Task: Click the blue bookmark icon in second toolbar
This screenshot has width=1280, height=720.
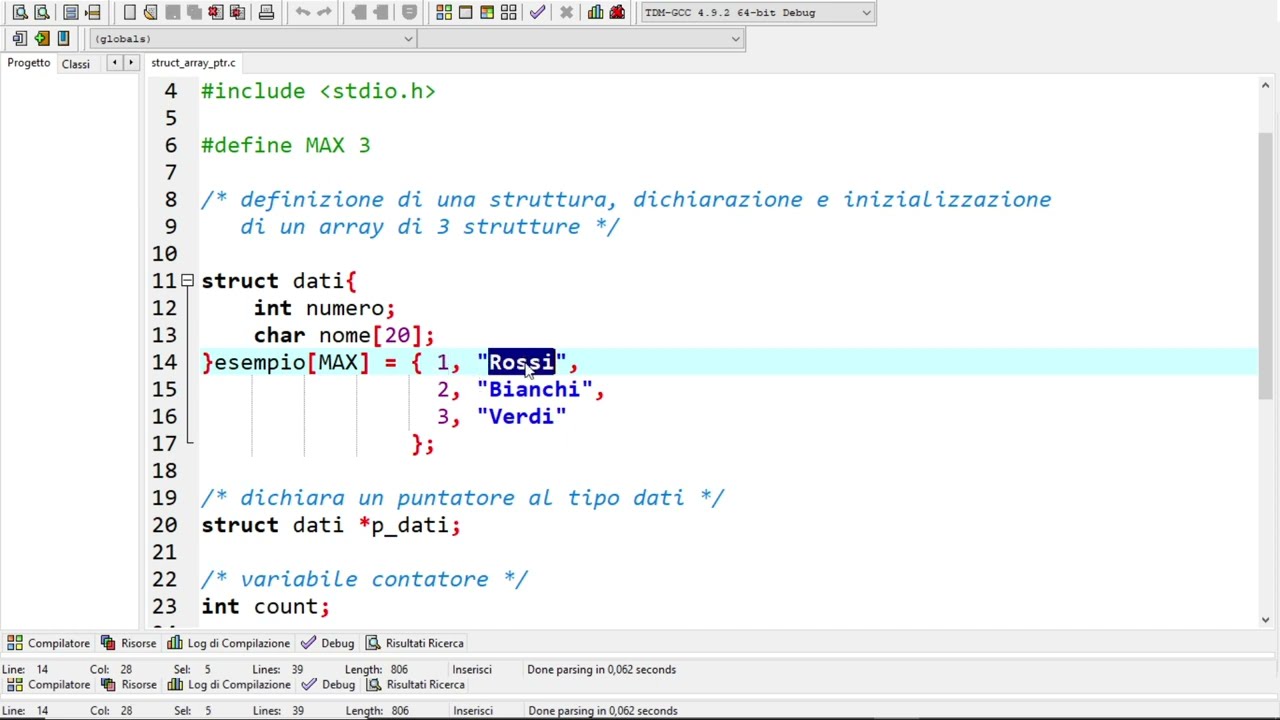Action: coord(63,38)
